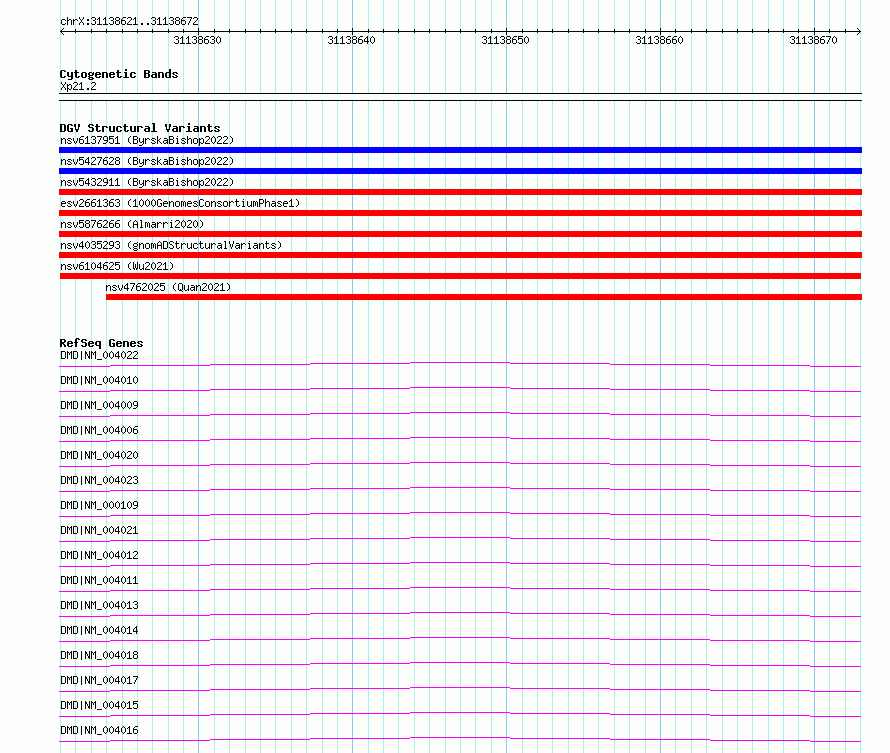Open variant nsv5427628 (ByrskaBishop2022) label

click(x=147, y=161)
